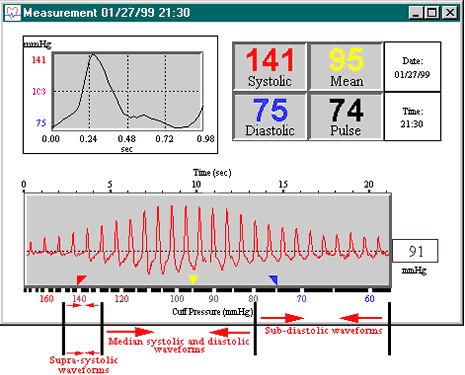This screenshot has height=375, width=465.
Task: Click the 0.48 sec tick label
Action: tap(127, 139)
